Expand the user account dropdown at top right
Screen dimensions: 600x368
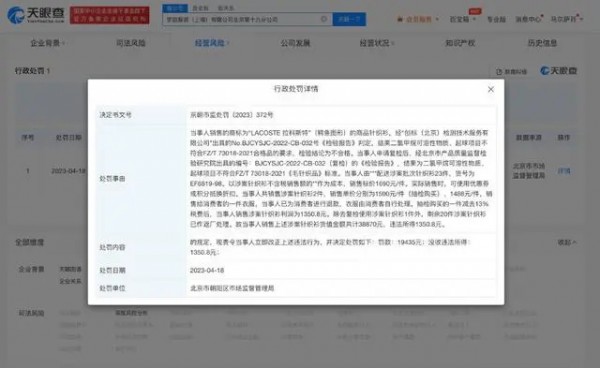pyautogui.click(x=567, y=19)
